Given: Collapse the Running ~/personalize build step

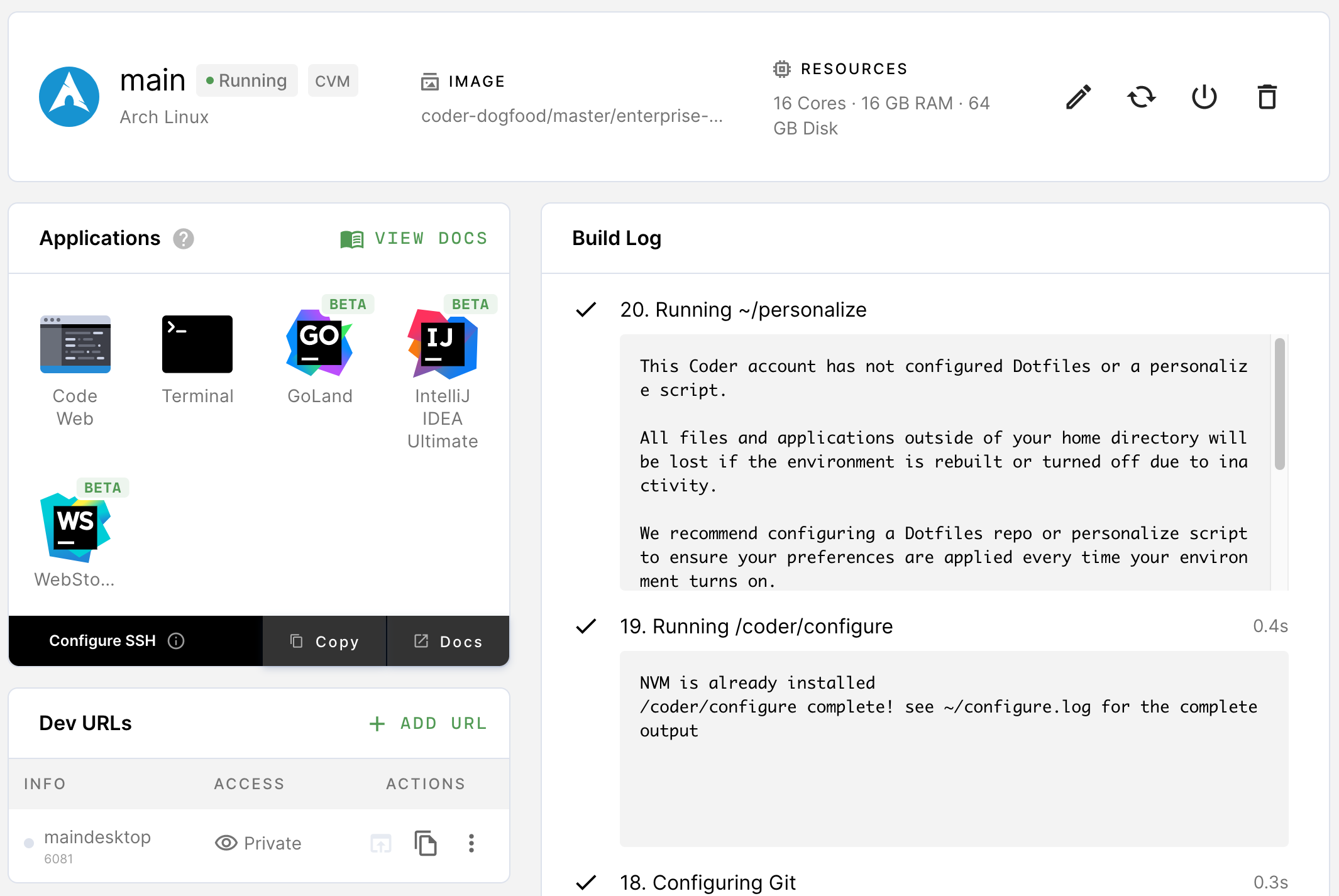Looking at the screenshot, I should 742,309.
